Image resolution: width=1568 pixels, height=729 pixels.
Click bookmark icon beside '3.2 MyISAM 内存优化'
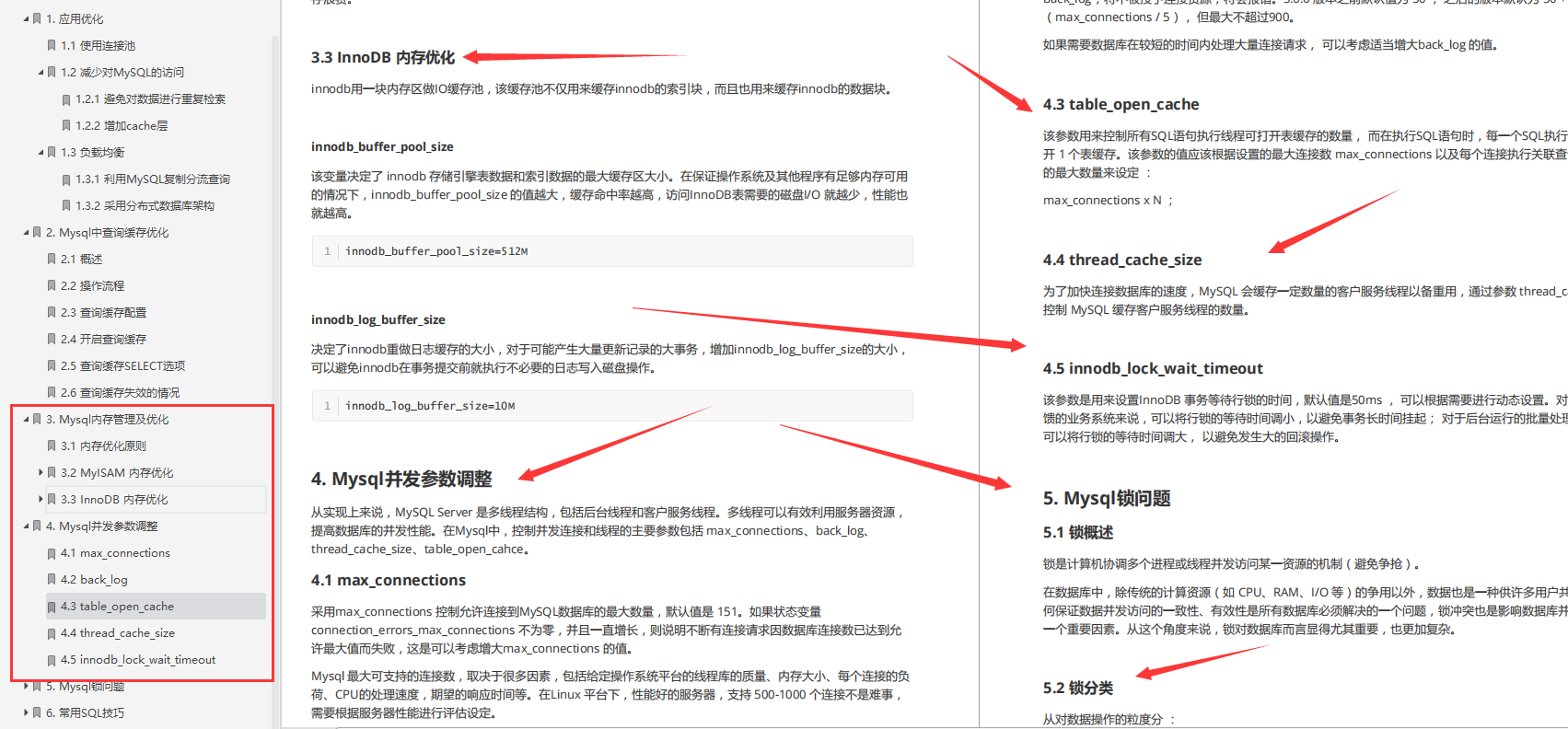coord(52,472)
